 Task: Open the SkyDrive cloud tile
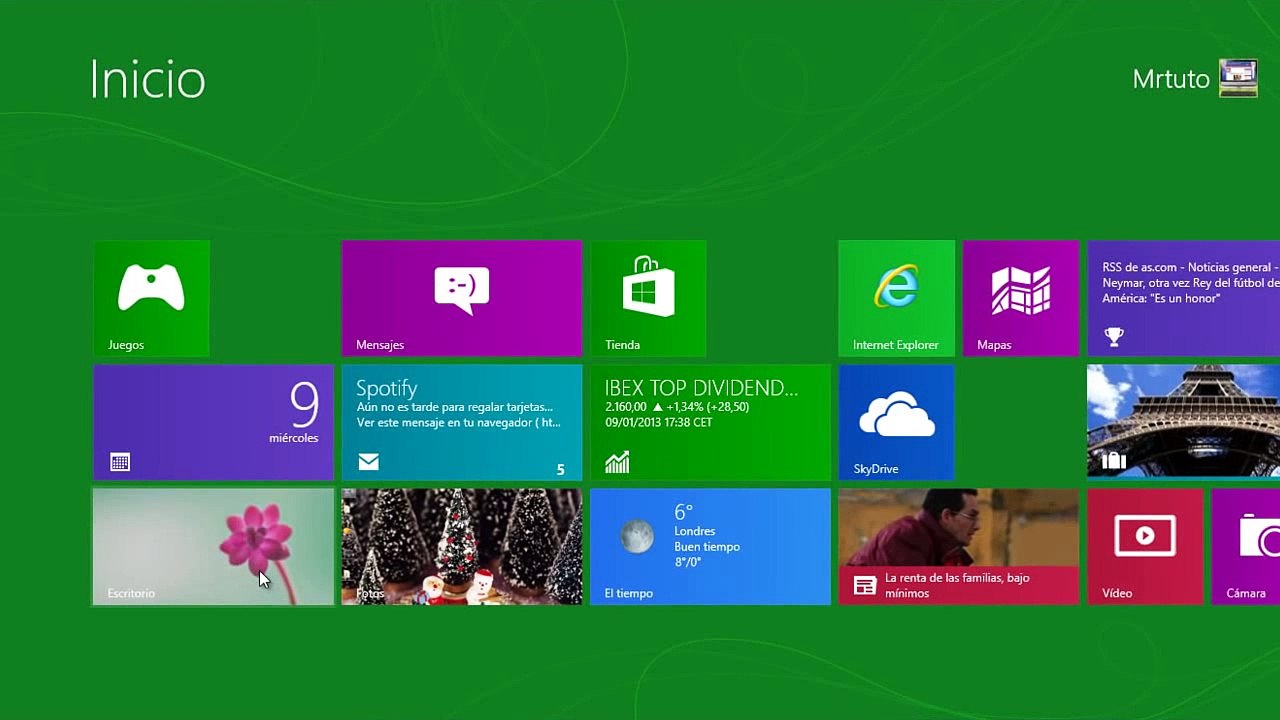pos(896,422)
